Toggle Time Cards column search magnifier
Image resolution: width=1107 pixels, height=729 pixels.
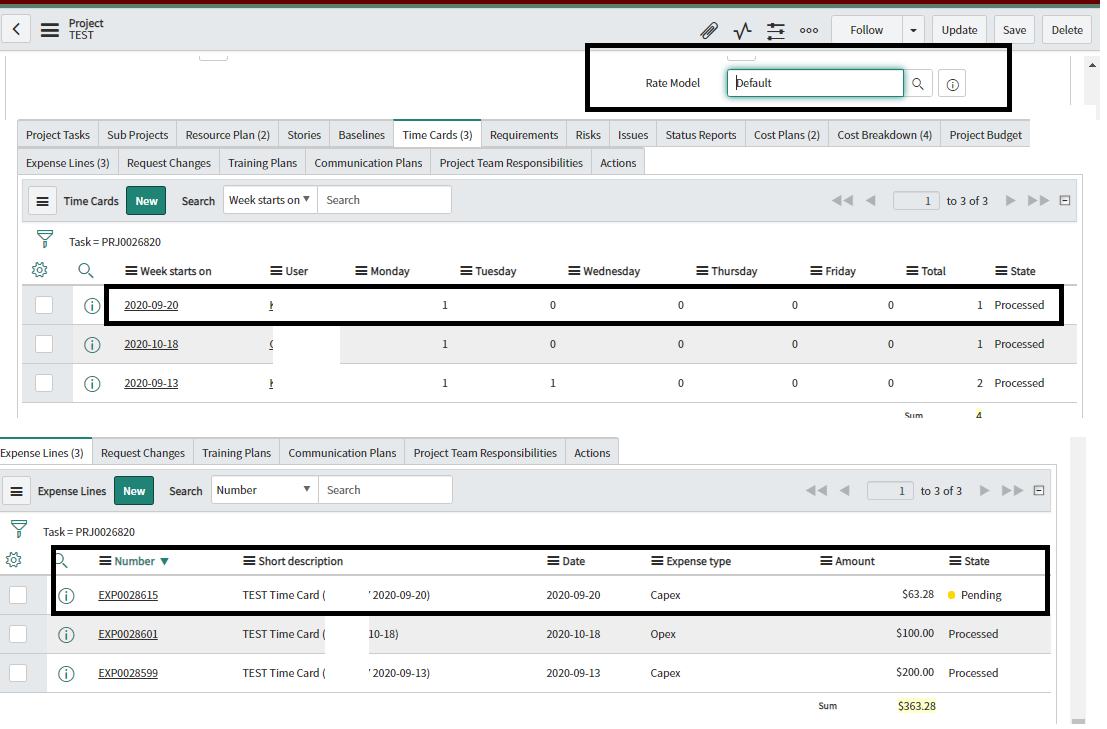click(x=85, y=270)
